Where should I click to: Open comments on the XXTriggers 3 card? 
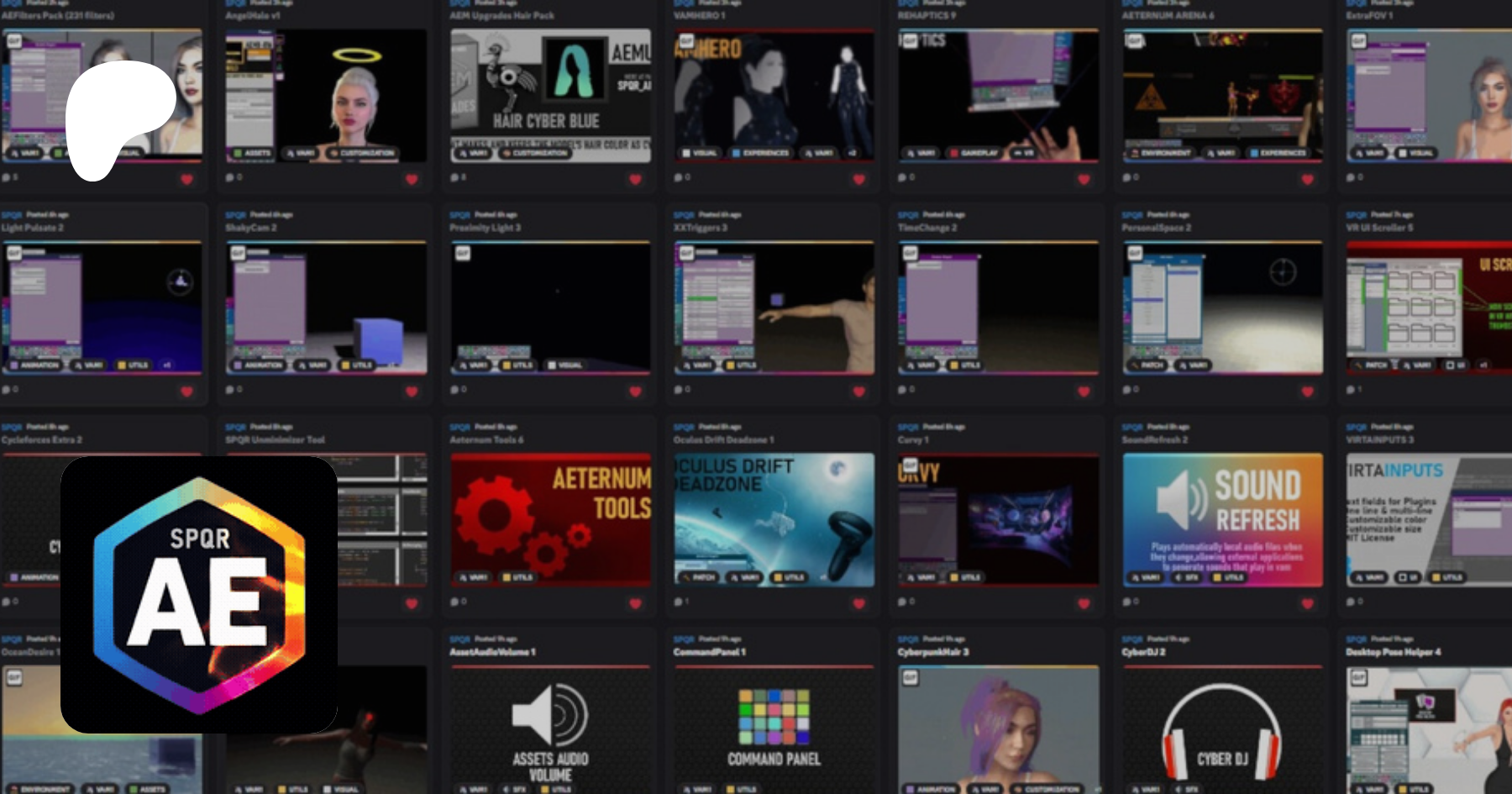click(679, 390)
